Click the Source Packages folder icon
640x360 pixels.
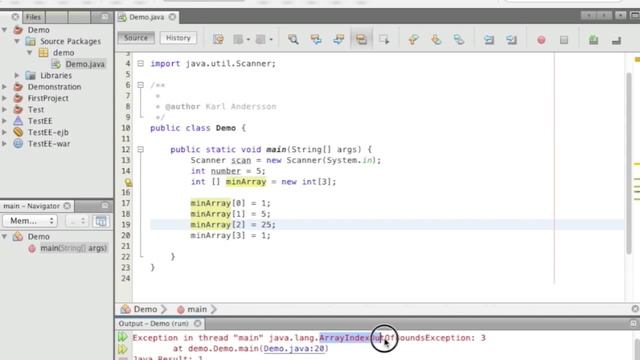[x=31, y=41]
